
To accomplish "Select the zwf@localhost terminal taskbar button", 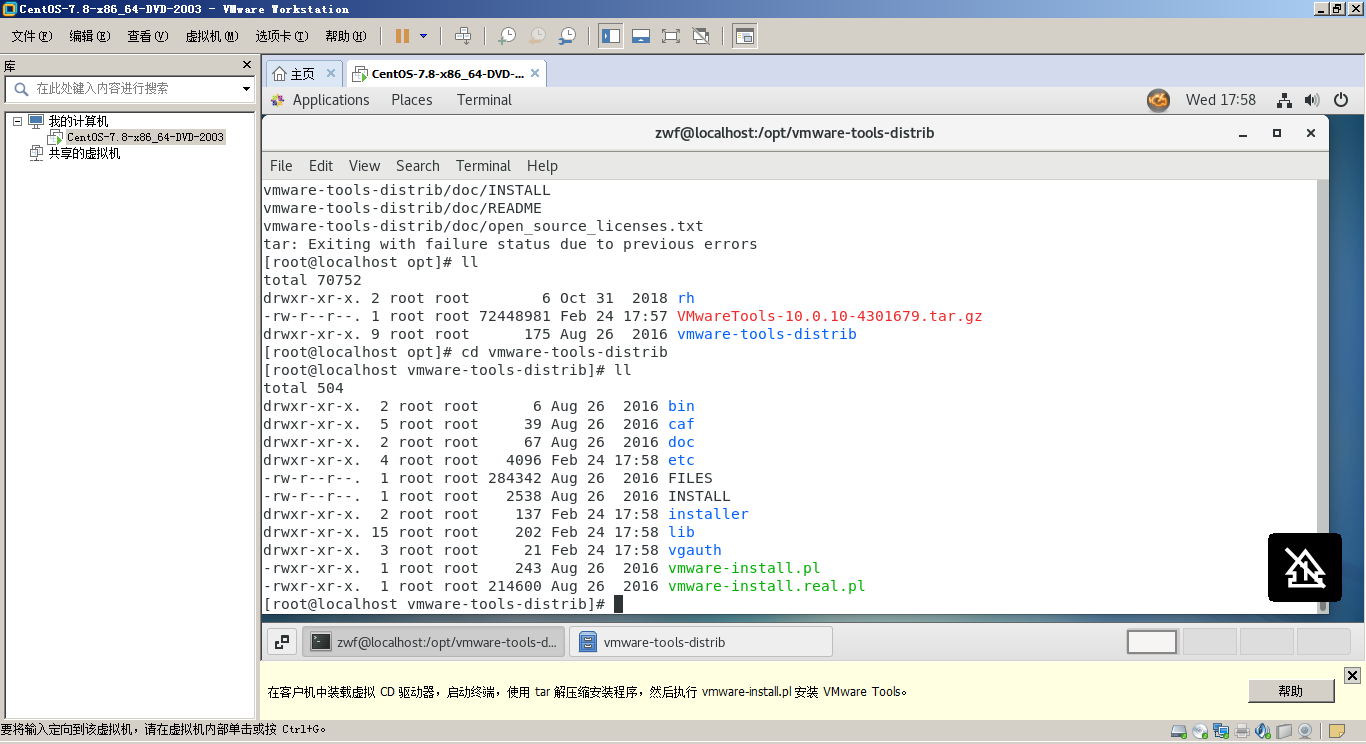I will point(433,642).
